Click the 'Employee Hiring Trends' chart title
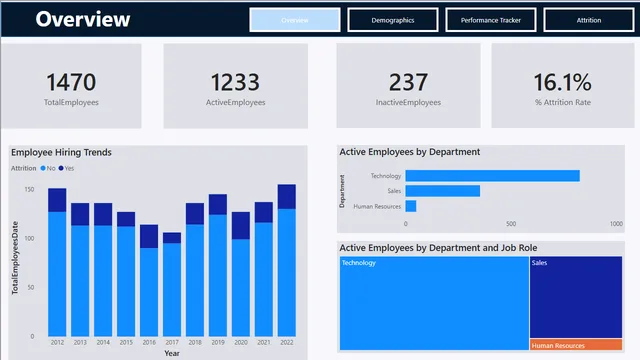Screen dimensions: 640x360 pyautogui.click(x=61, y=152)
